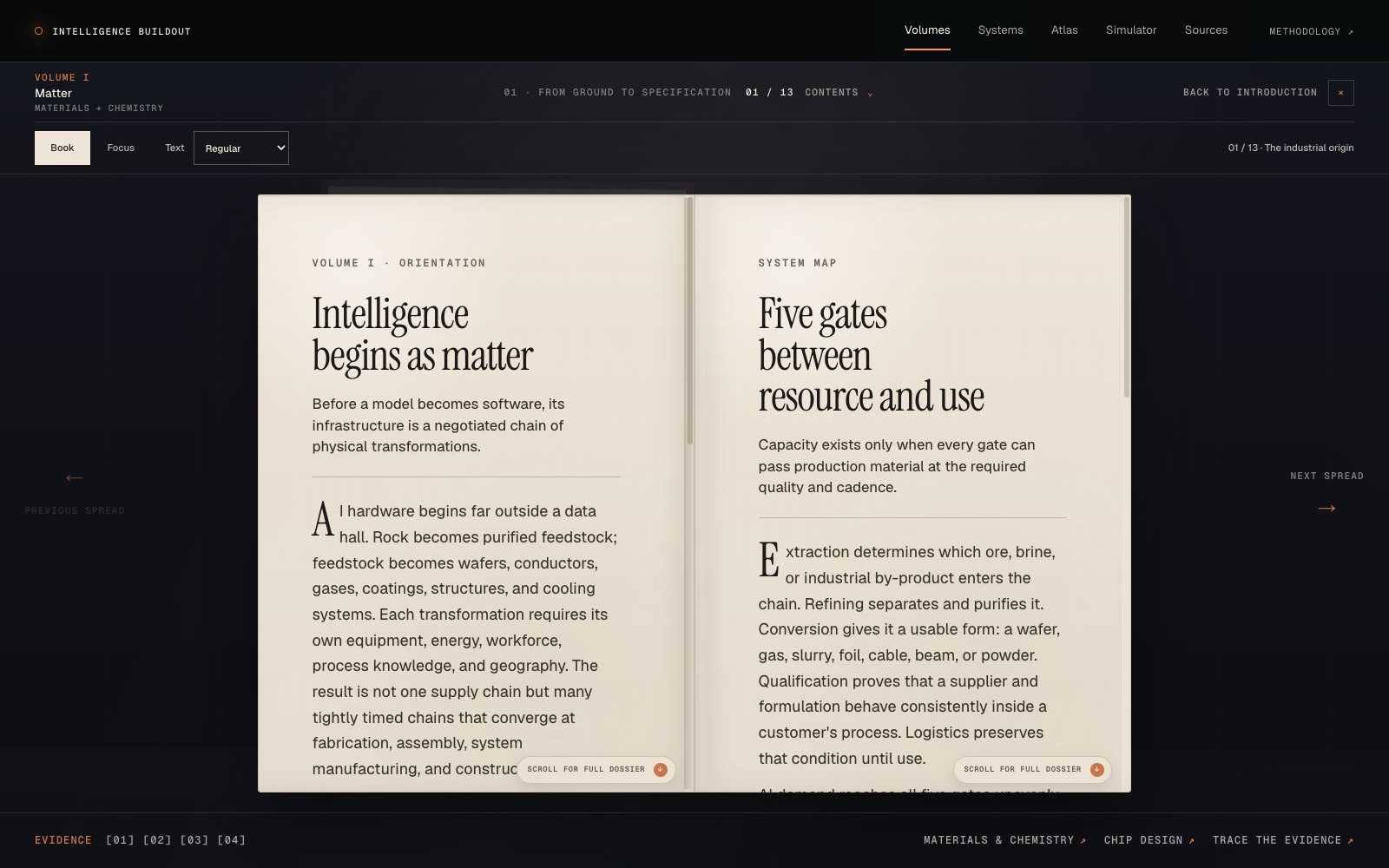Viewport: 1389px width, 868px height.
Task: Close the volume with the x button
Action: coord(1340,93)
